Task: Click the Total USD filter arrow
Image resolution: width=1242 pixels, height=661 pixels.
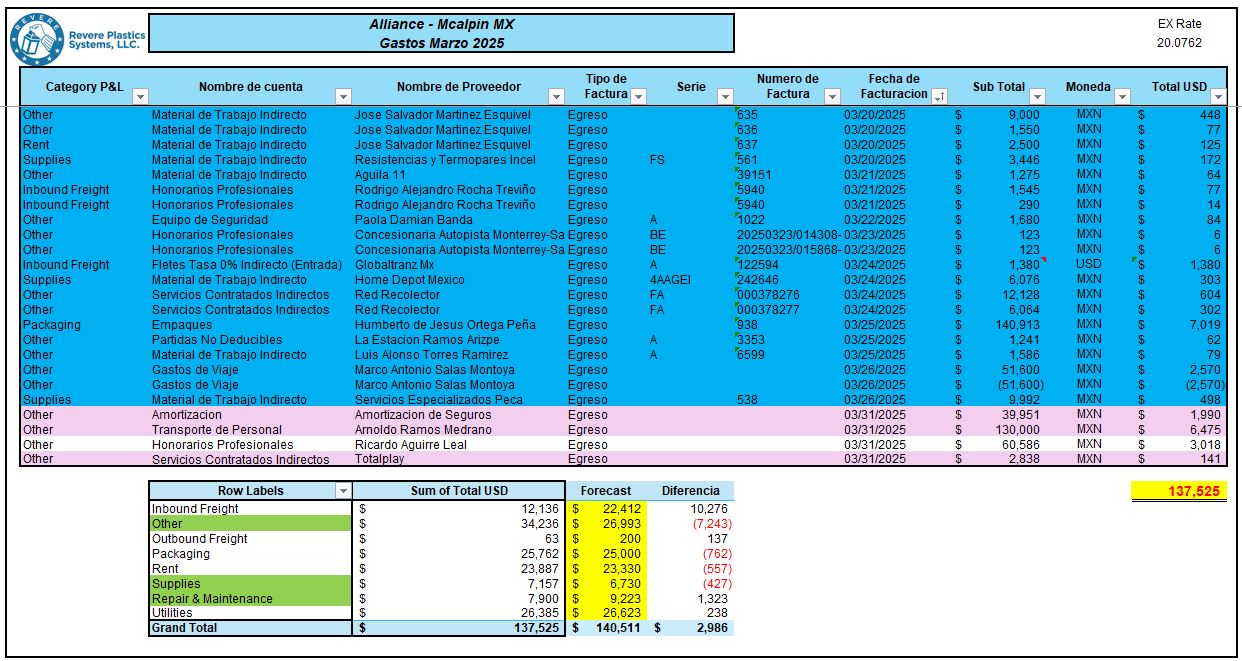Action: (x=1217, y=97)
